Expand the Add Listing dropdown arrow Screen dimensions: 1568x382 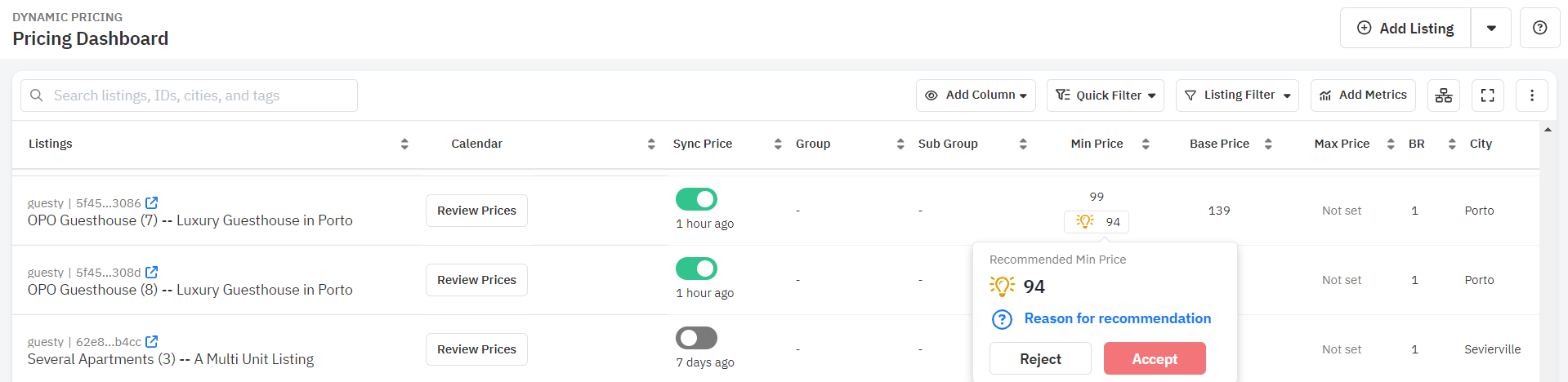pos(1491,28)
